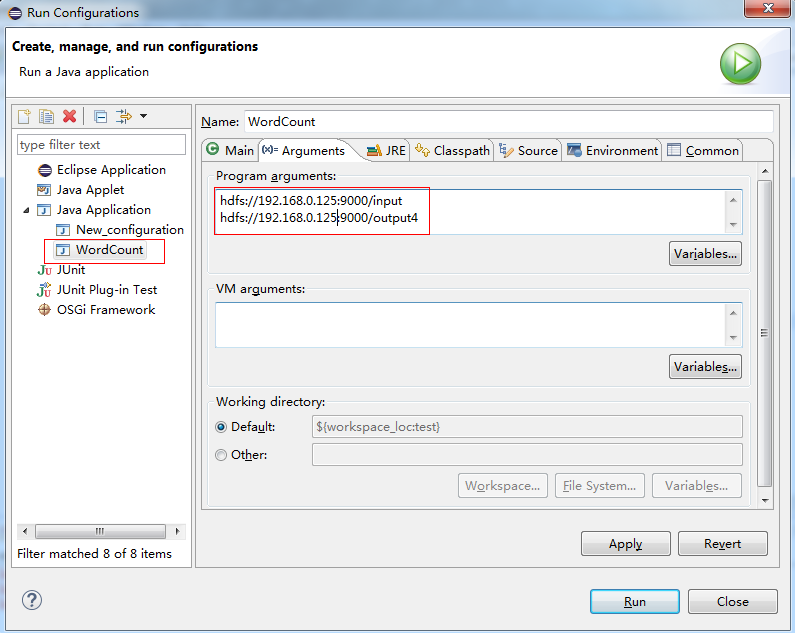Switch to the Arguments tab
Screen dimensions: 795x633
coord(305,151)
